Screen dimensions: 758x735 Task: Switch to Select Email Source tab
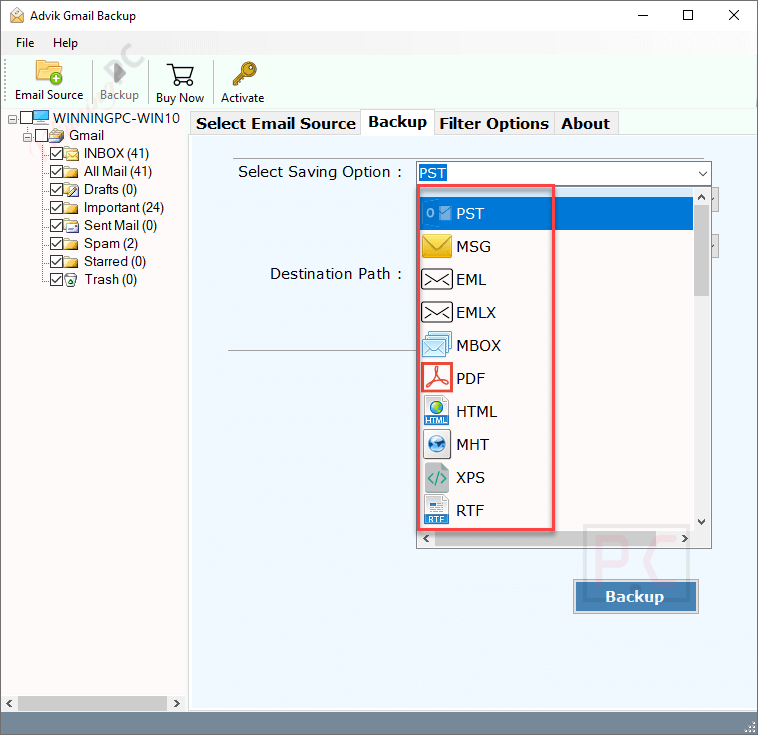(x=276, y=123)
